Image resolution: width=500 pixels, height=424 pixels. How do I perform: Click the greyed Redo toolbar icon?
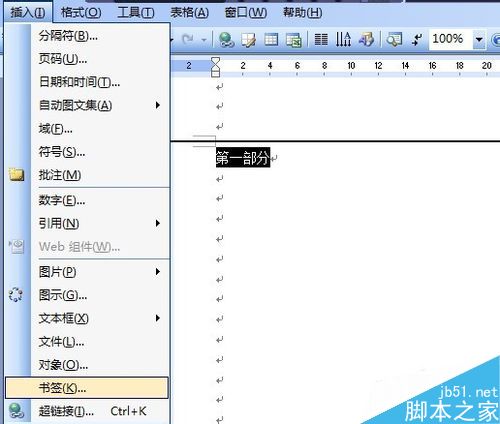[188, 39]
